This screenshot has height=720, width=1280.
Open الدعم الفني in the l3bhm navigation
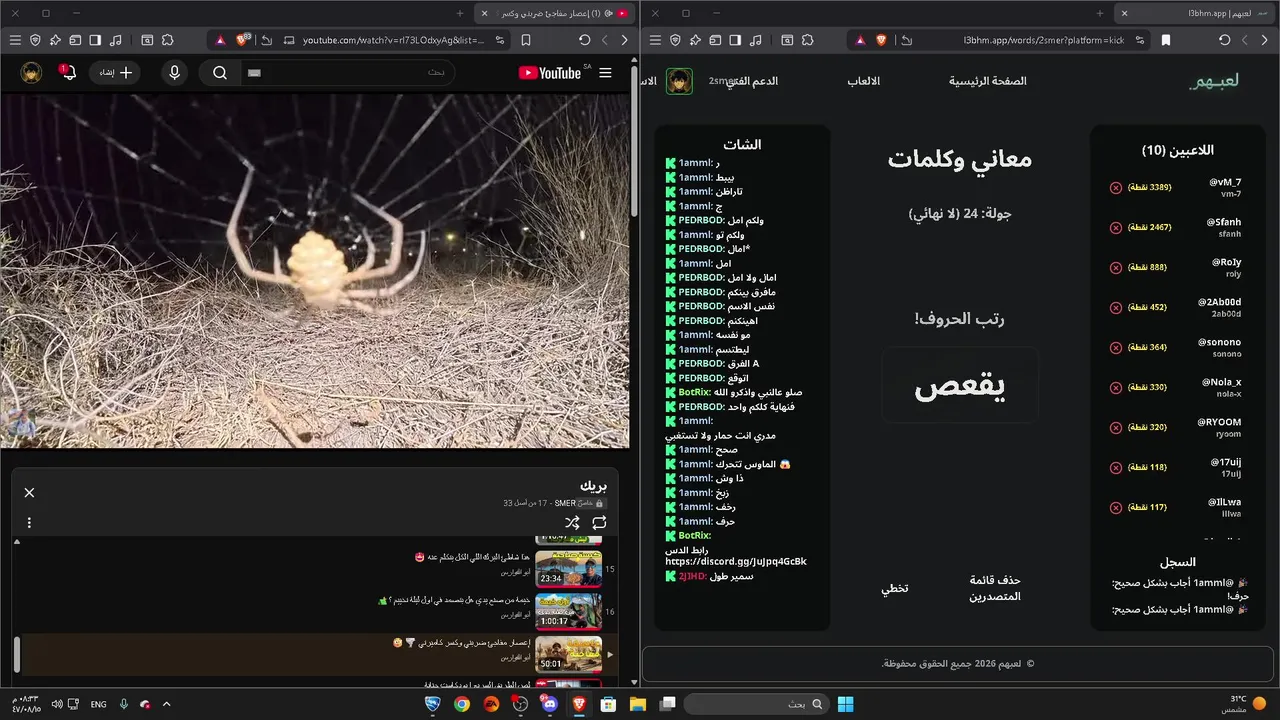(x=751, y=81)
